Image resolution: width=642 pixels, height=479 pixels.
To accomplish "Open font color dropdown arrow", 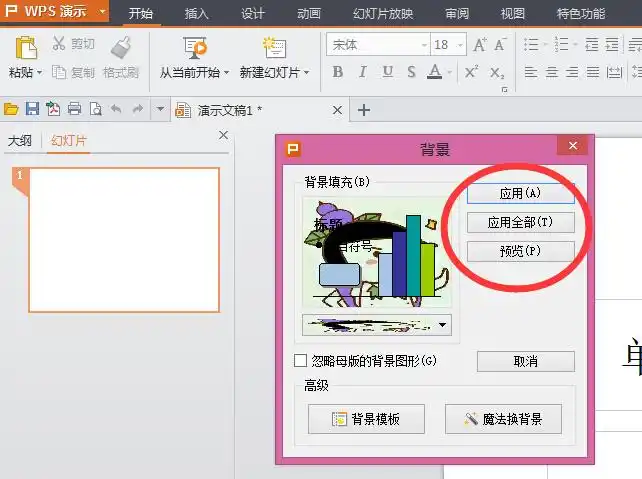I will click(x=450, y=73).
